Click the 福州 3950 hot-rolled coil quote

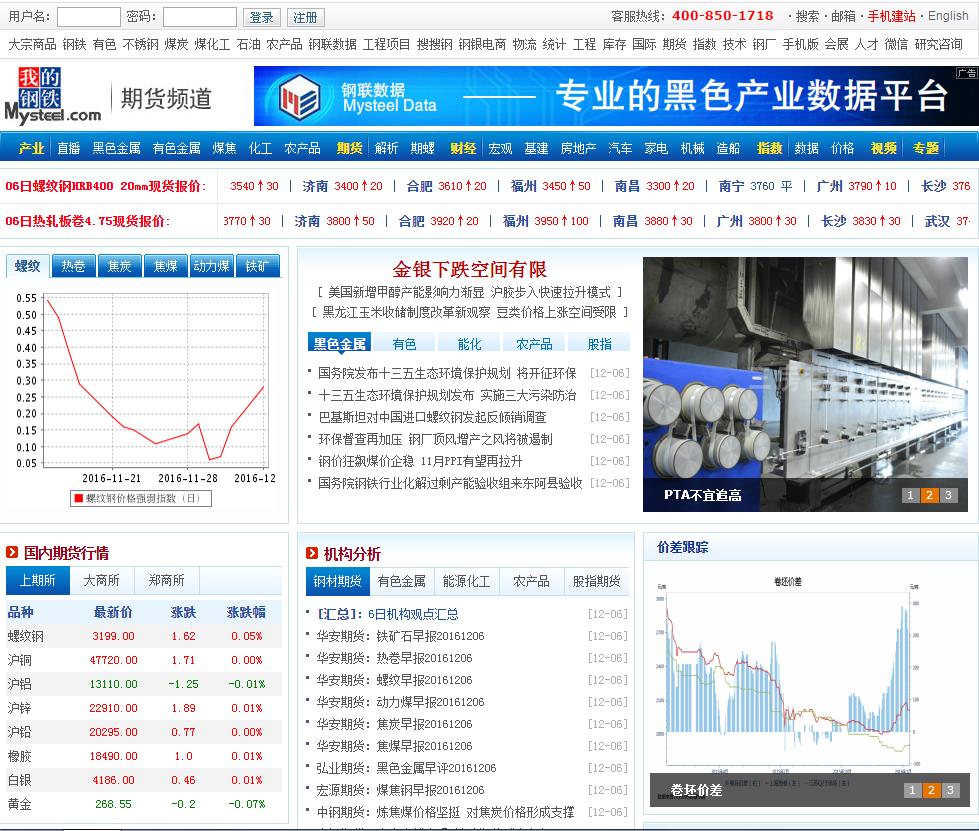tap(545, 221)
